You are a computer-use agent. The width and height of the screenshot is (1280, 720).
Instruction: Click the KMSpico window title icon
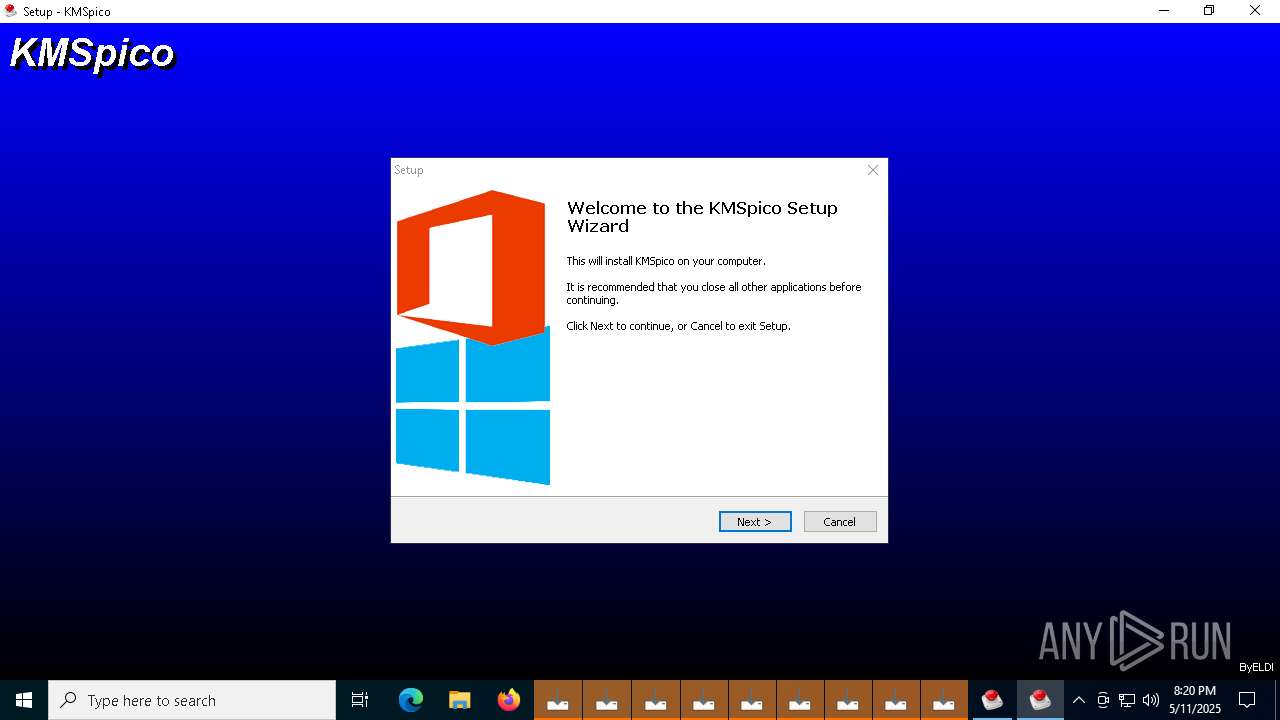point(11,11)
